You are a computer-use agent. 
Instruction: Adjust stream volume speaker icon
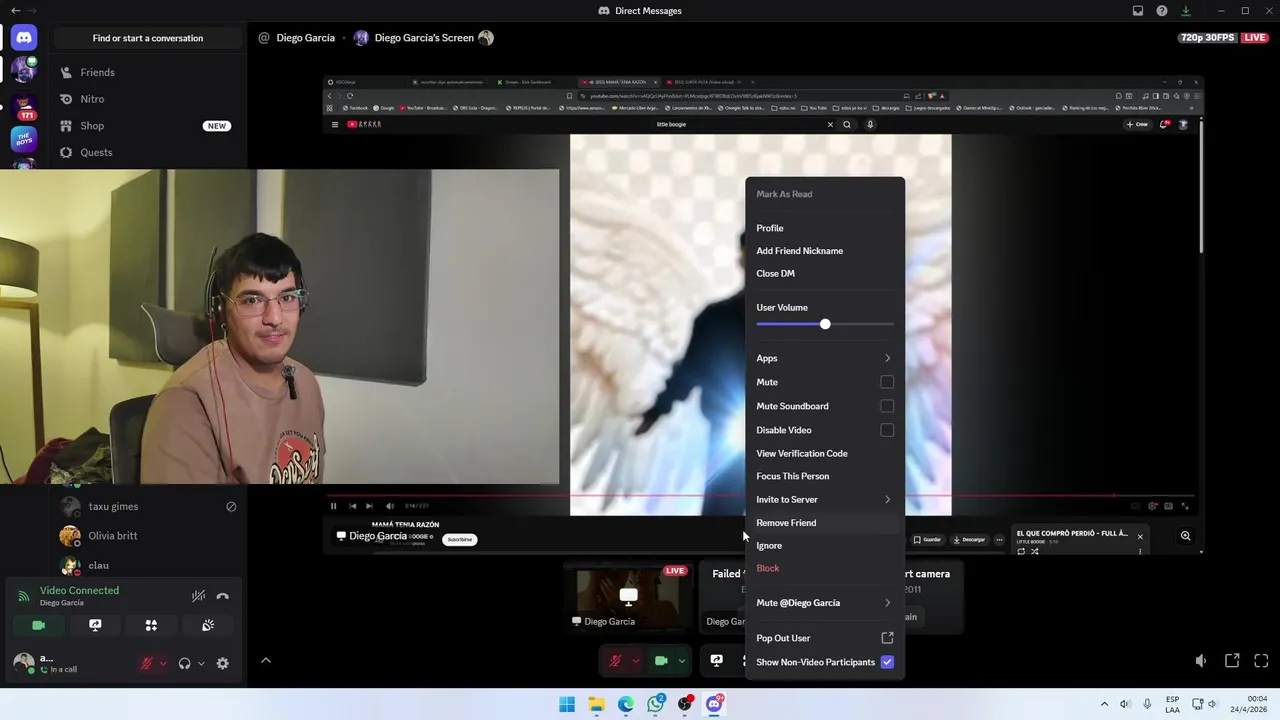tap(1201, 661)
